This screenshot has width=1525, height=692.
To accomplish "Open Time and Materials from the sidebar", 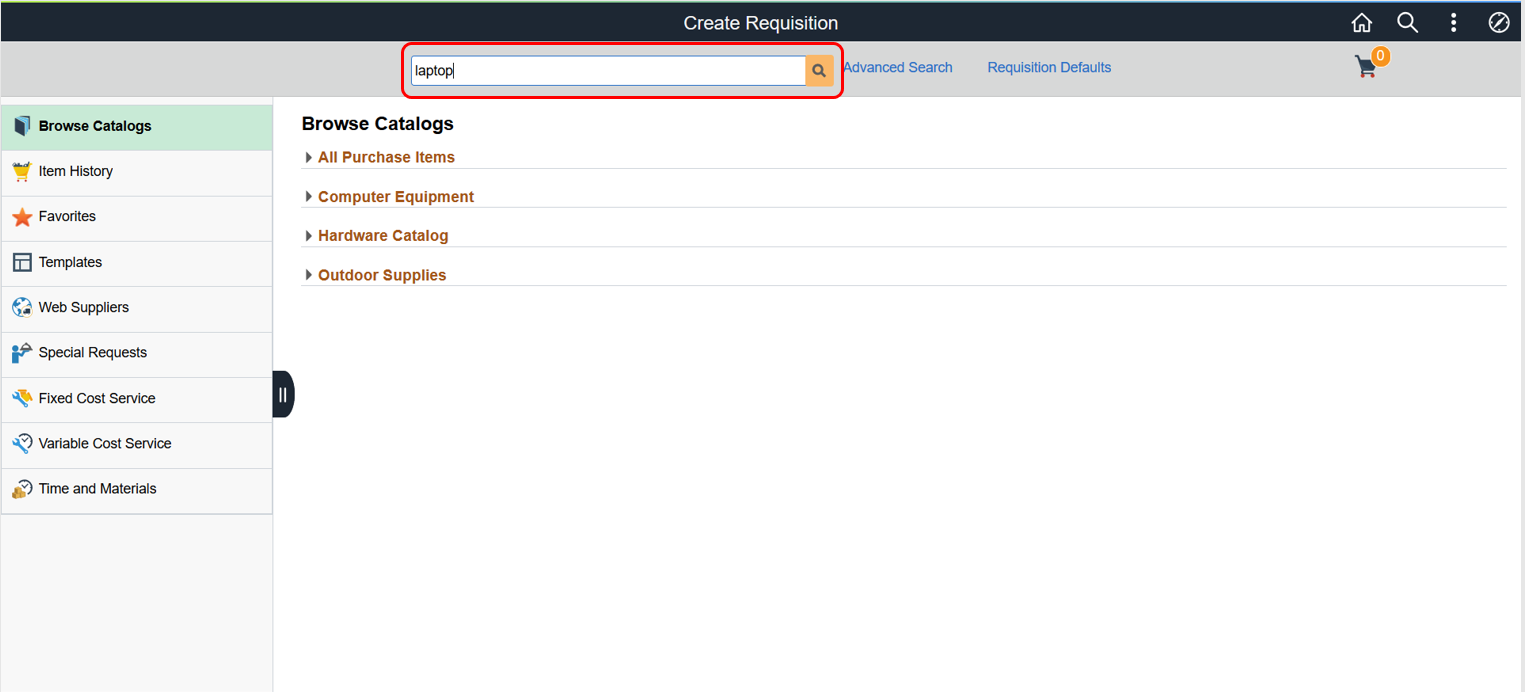I will tap(137, 491).
